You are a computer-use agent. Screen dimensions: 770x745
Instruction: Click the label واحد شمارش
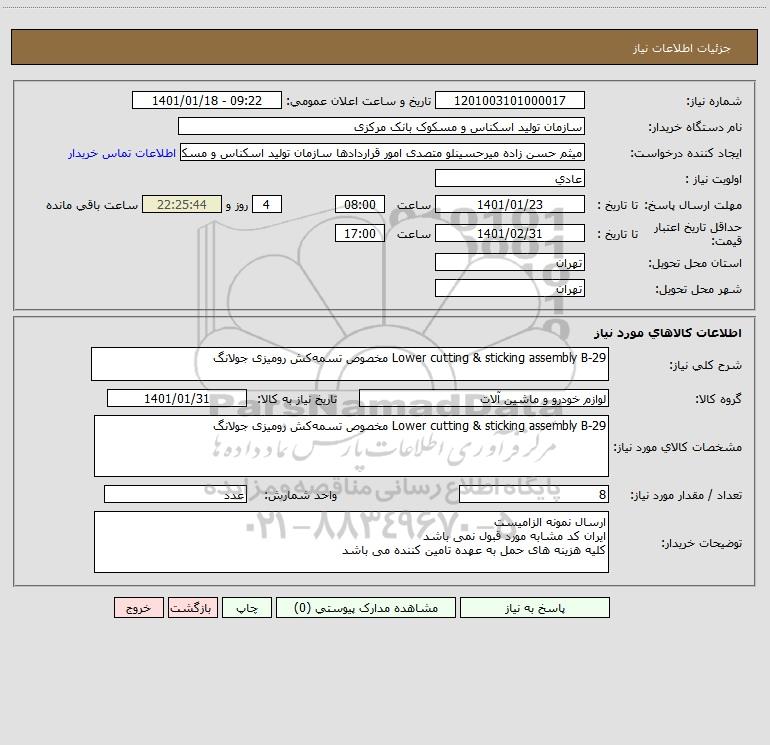301,496
